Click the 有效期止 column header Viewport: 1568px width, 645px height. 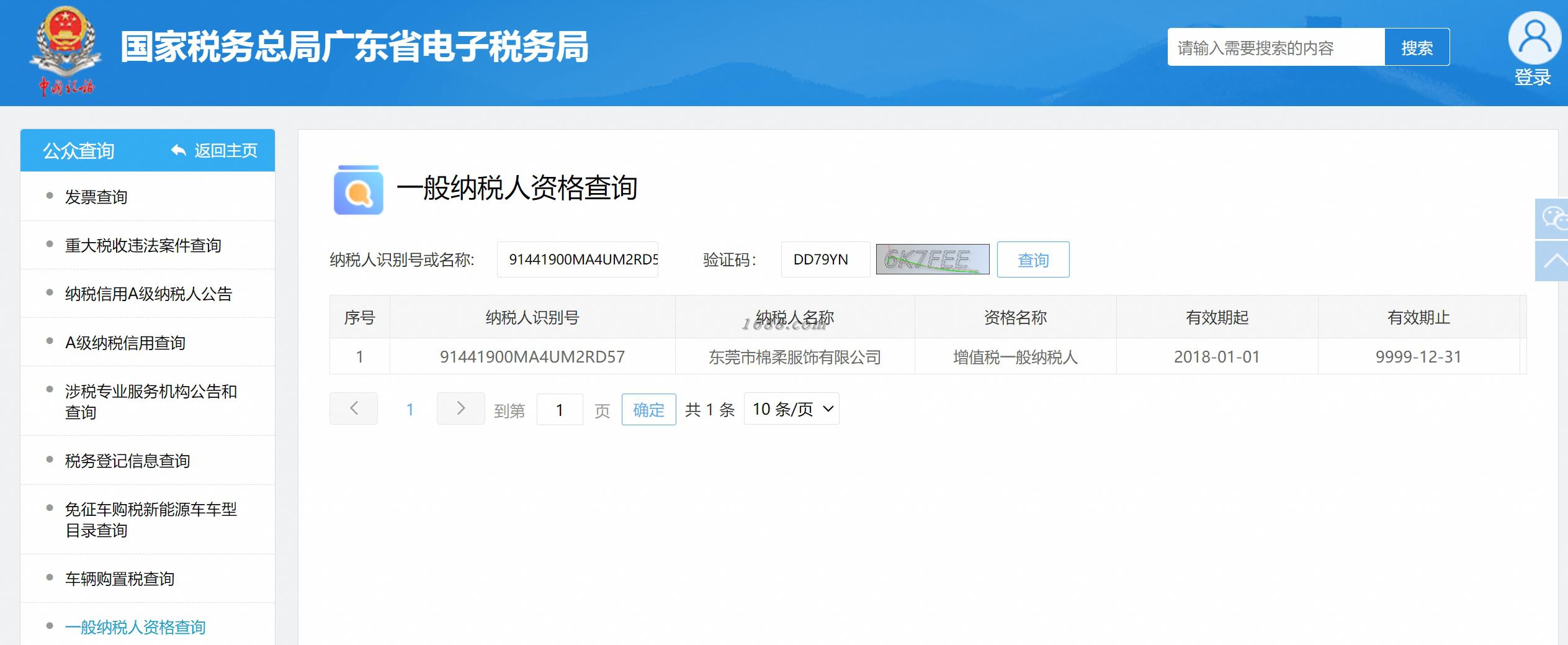tap(1418, 317)
